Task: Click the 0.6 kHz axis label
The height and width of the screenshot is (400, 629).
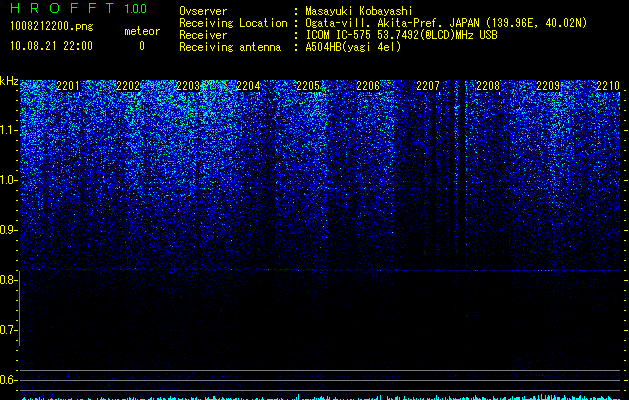Action: click(x=8, y=380)
